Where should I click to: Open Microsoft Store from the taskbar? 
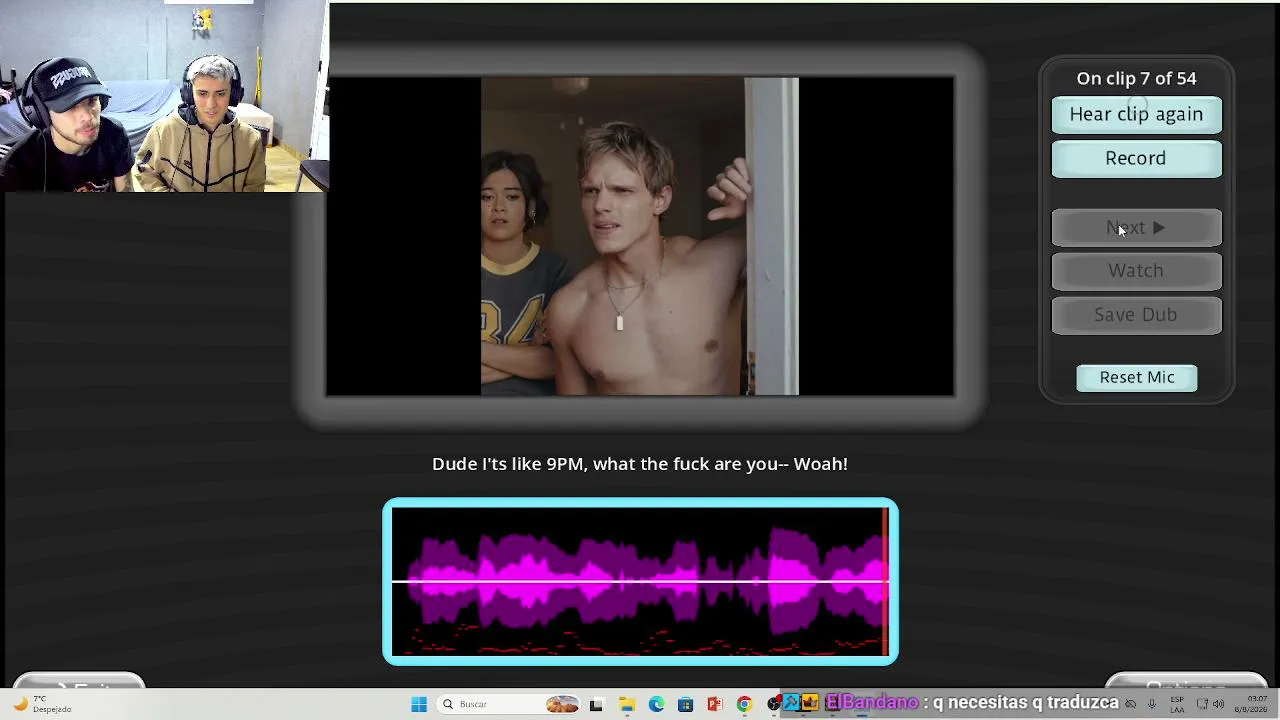click(x=685, y=704)
